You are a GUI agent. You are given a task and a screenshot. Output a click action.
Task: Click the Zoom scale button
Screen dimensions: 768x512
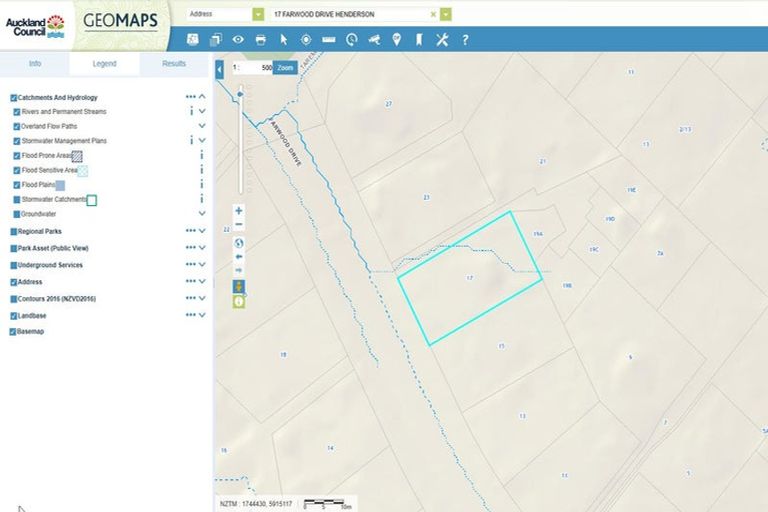click(285, 68)
